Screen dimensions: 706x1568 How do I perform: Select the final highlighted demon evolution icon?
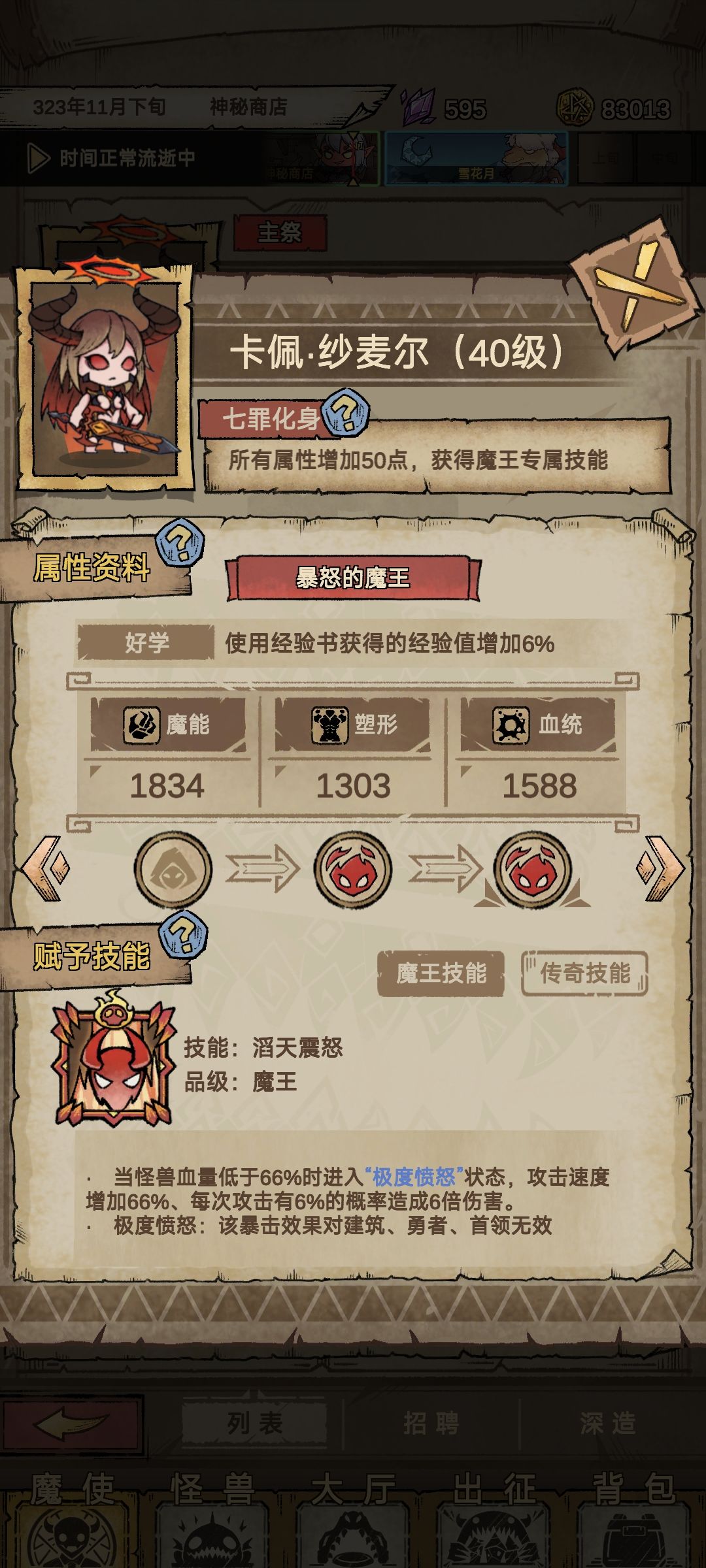point(533,869)
